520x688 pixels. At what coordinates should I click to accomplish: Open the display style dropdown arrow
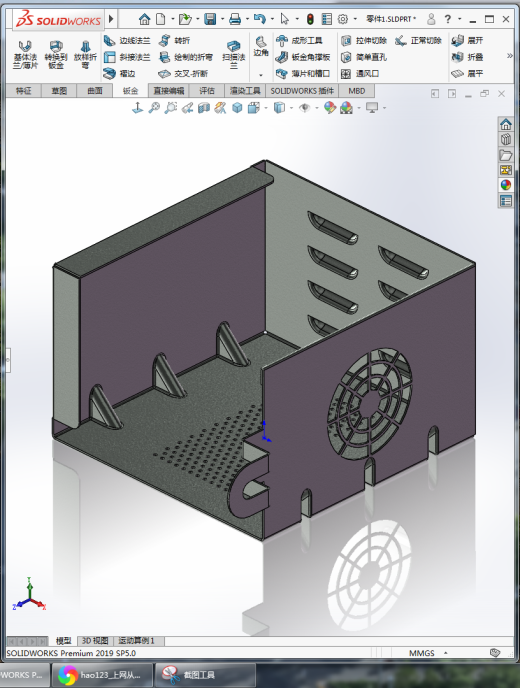pos(291,108)
